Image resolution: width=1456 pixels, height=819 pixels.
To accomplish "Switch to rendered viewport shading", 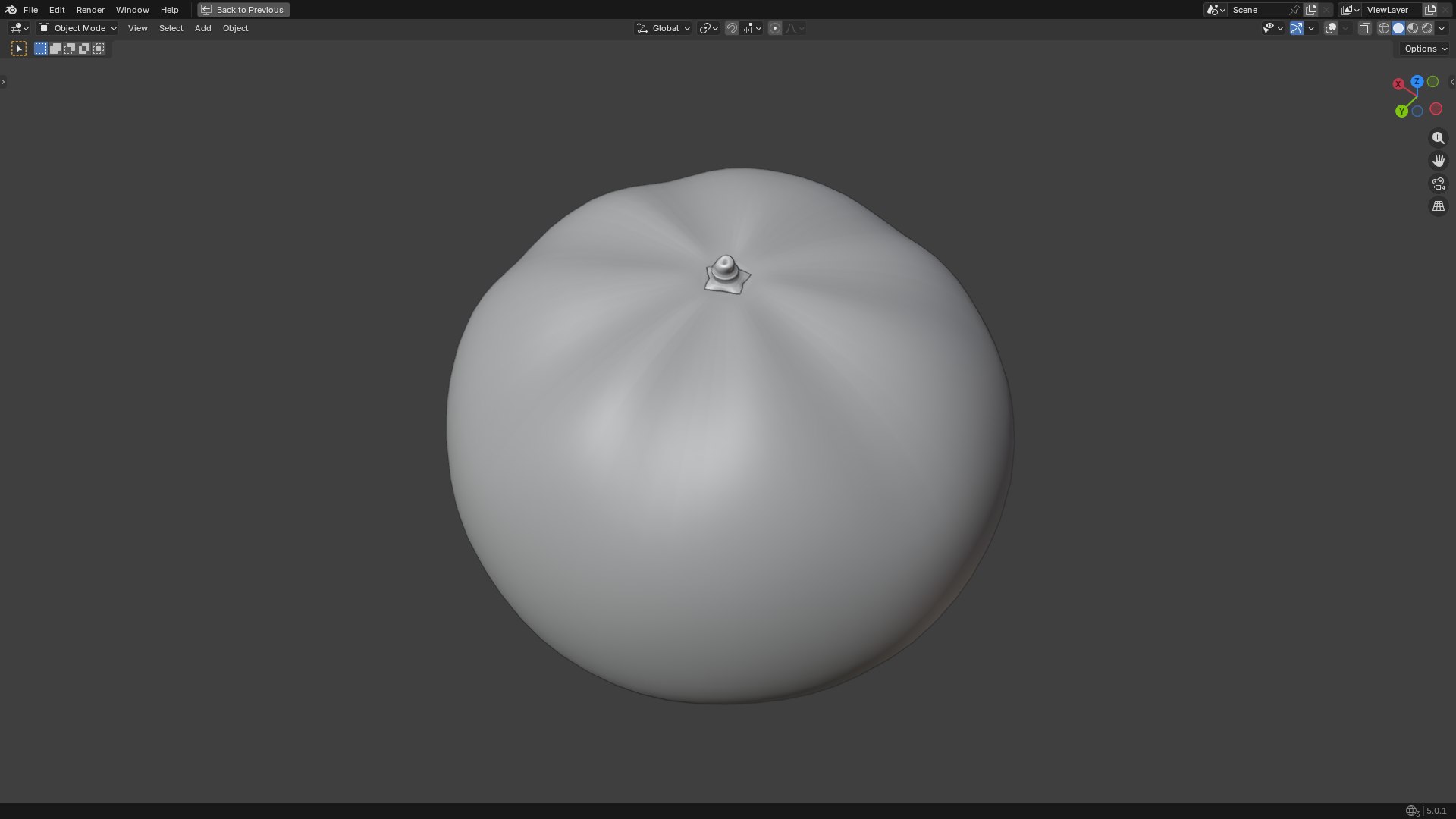I will (x=1427, y=28).
